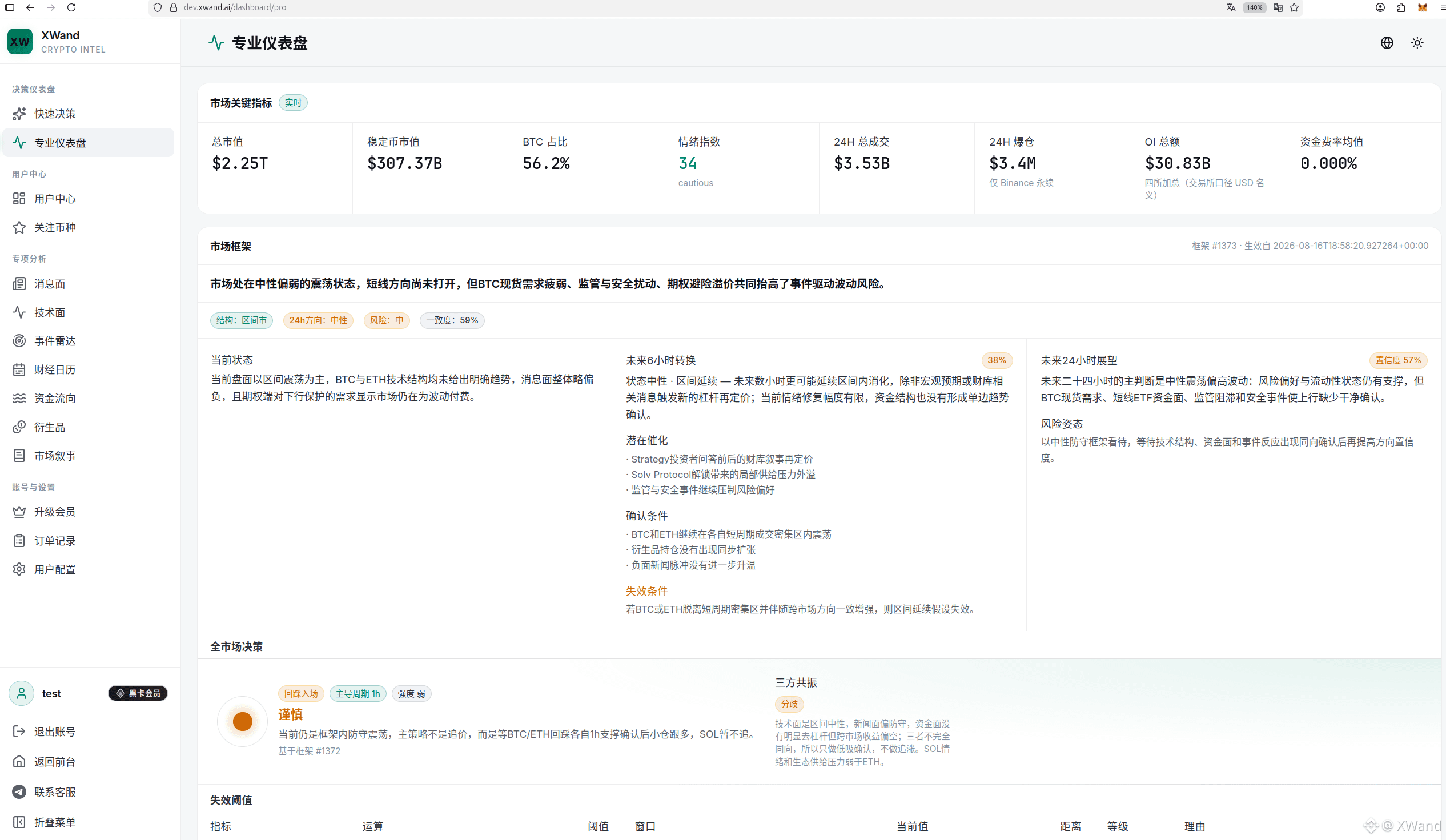Reload page in browser toolbar
This screenshot has width=1446, height=840.
(x=71, y=7)
